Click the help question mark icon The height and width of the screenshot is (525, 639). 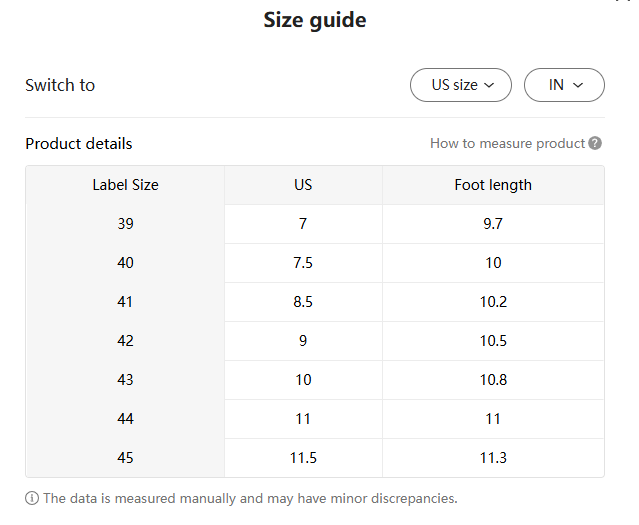click(x=596, y=143)
